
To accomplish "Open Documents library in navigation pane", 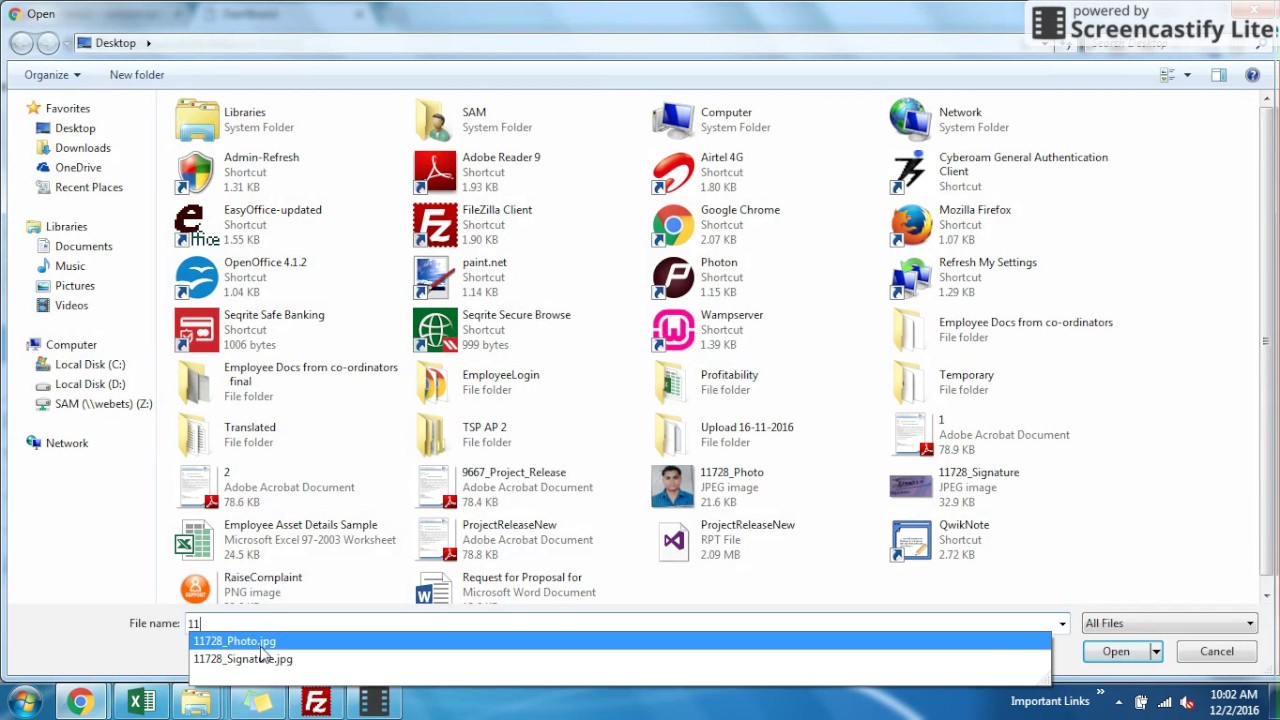I will (x=83, y=246).
